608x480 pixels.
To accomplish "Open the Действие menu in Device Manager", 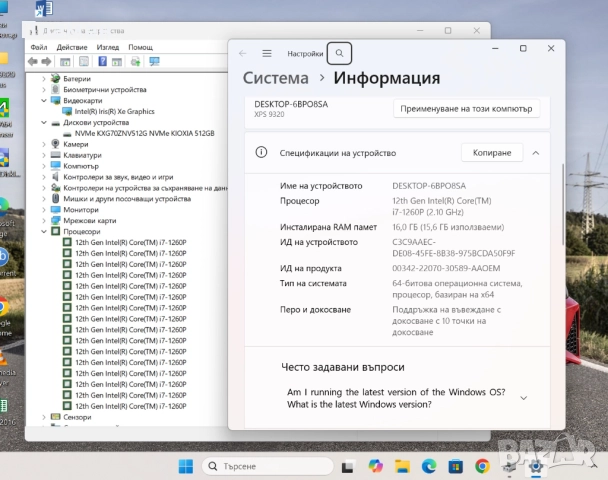I will 72,47.
